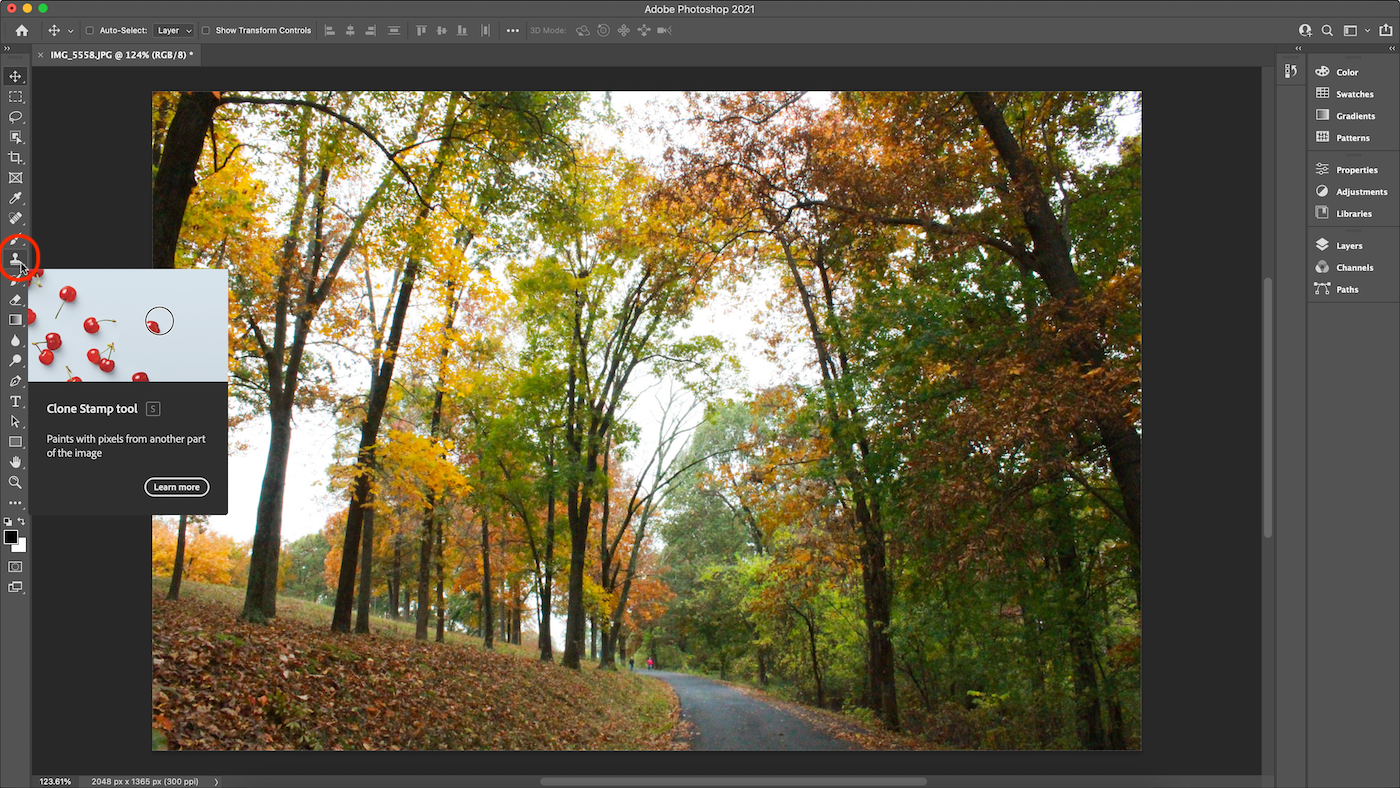Click the Roll 3D Camera icon
Image resolution: width=1400 pixels, height=788 pixels.
point(603,31)
